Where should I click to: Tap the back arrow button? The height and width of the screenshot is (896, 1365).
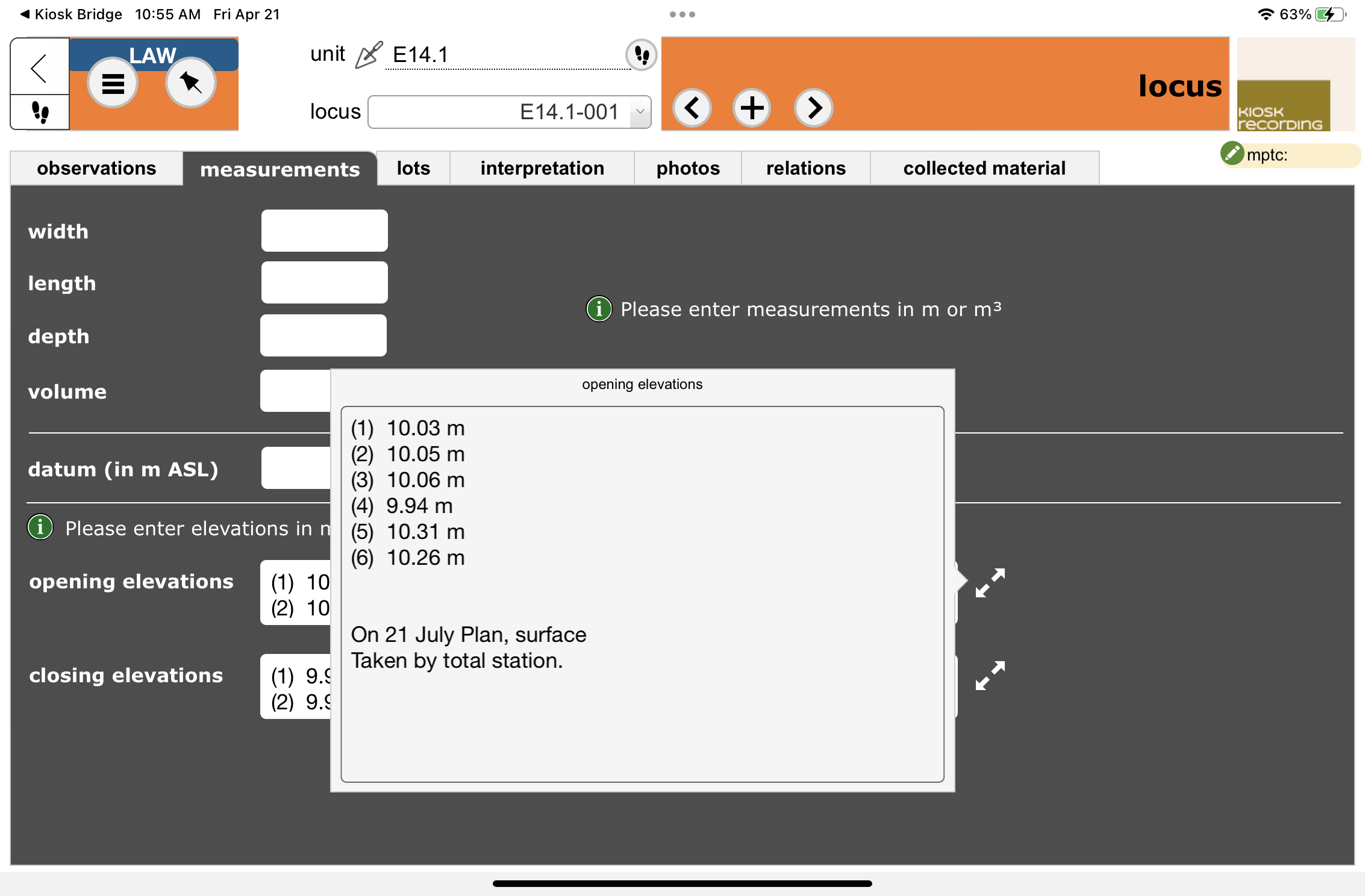[x=40, y=67]
